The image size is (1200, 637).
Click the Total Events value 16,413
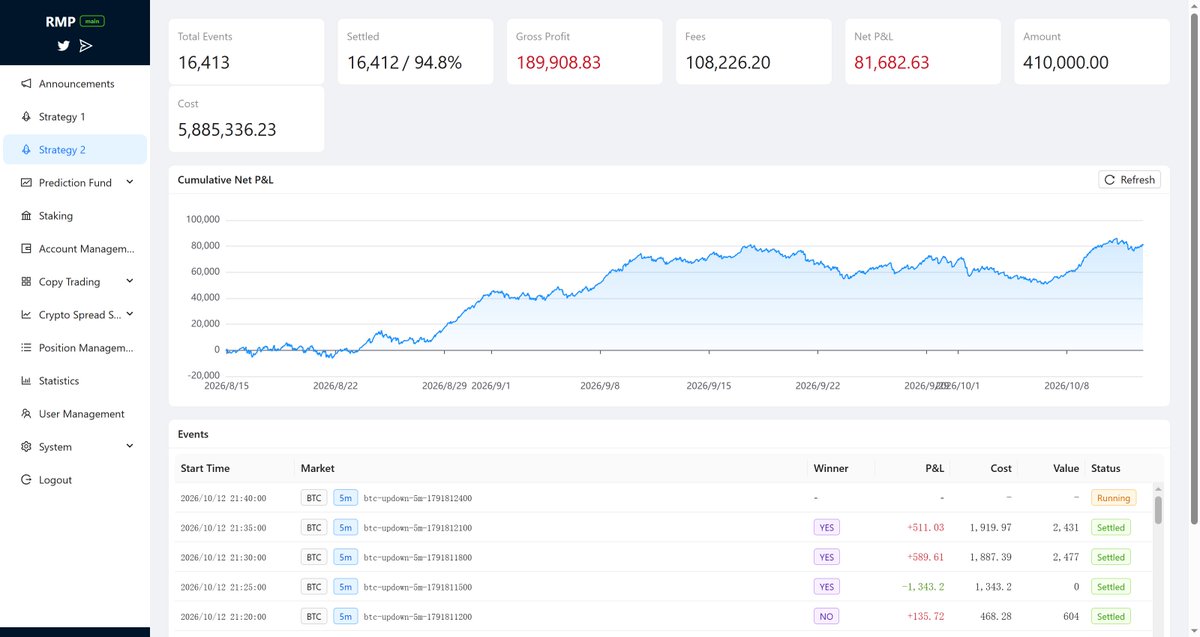tap(204, 63)
